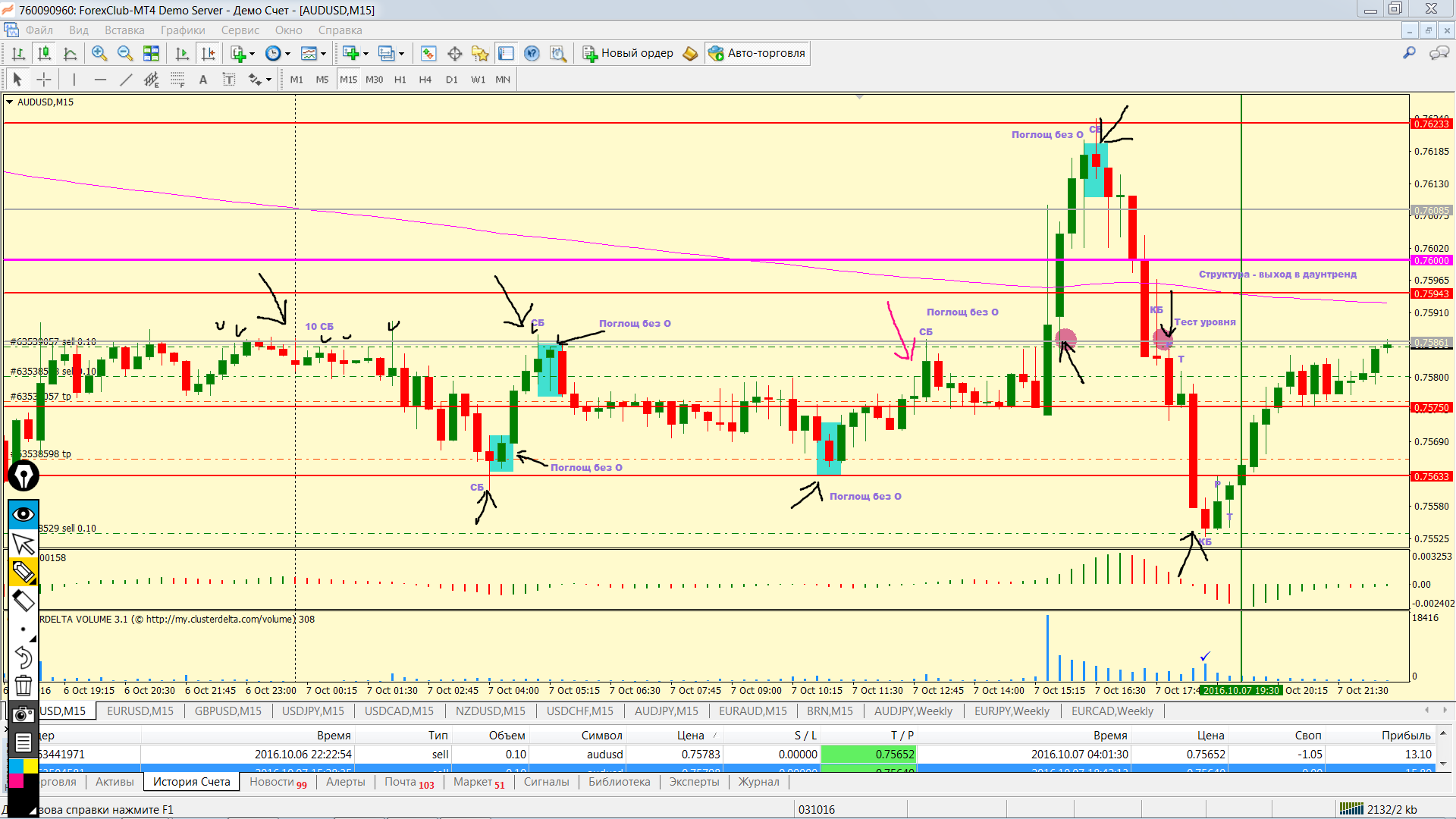Take screenshot with overlay camera icon
1456x819 pixels.
point(24,714)
